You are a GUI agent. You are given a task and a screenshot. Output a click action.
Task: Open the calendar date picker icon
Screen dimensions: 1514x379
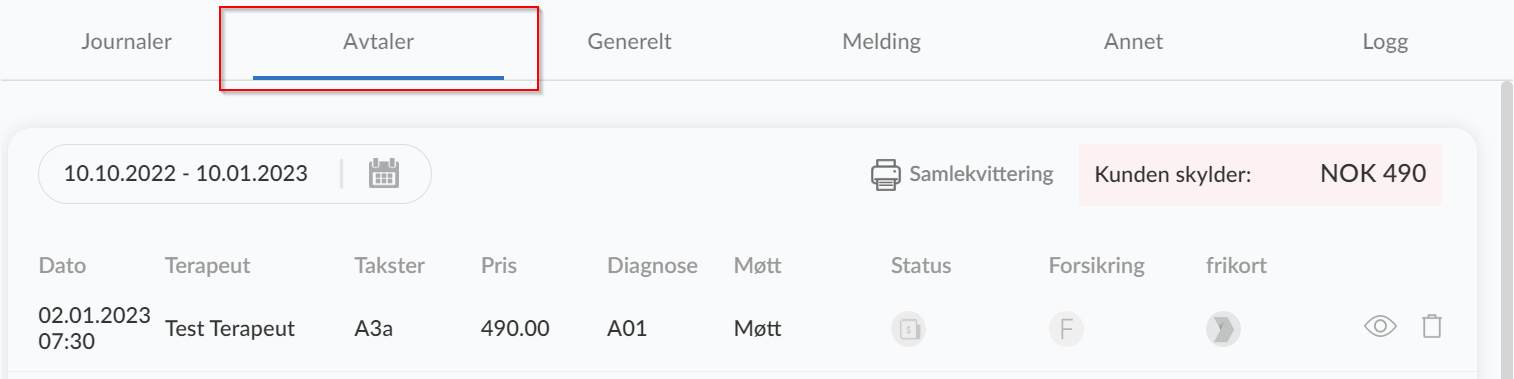384,174
